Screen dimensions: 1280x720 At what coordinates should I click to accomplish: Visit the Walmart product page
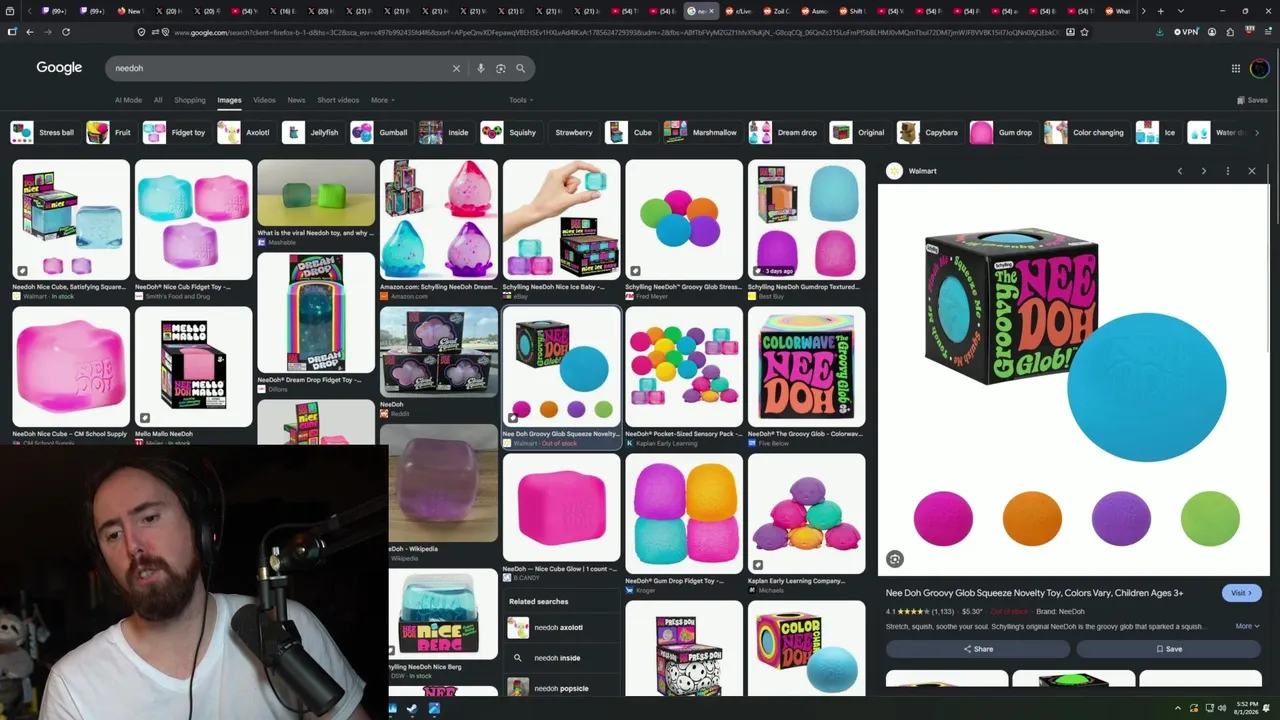pyautogui.click(x=1241, y=593)
